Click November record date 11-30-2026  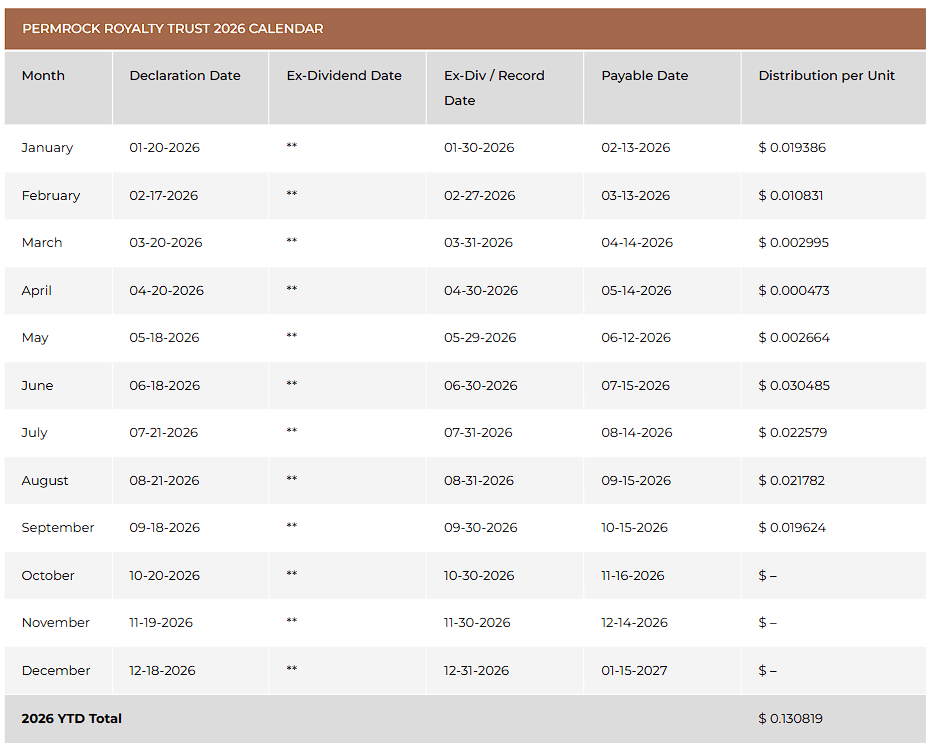(477, 623)
